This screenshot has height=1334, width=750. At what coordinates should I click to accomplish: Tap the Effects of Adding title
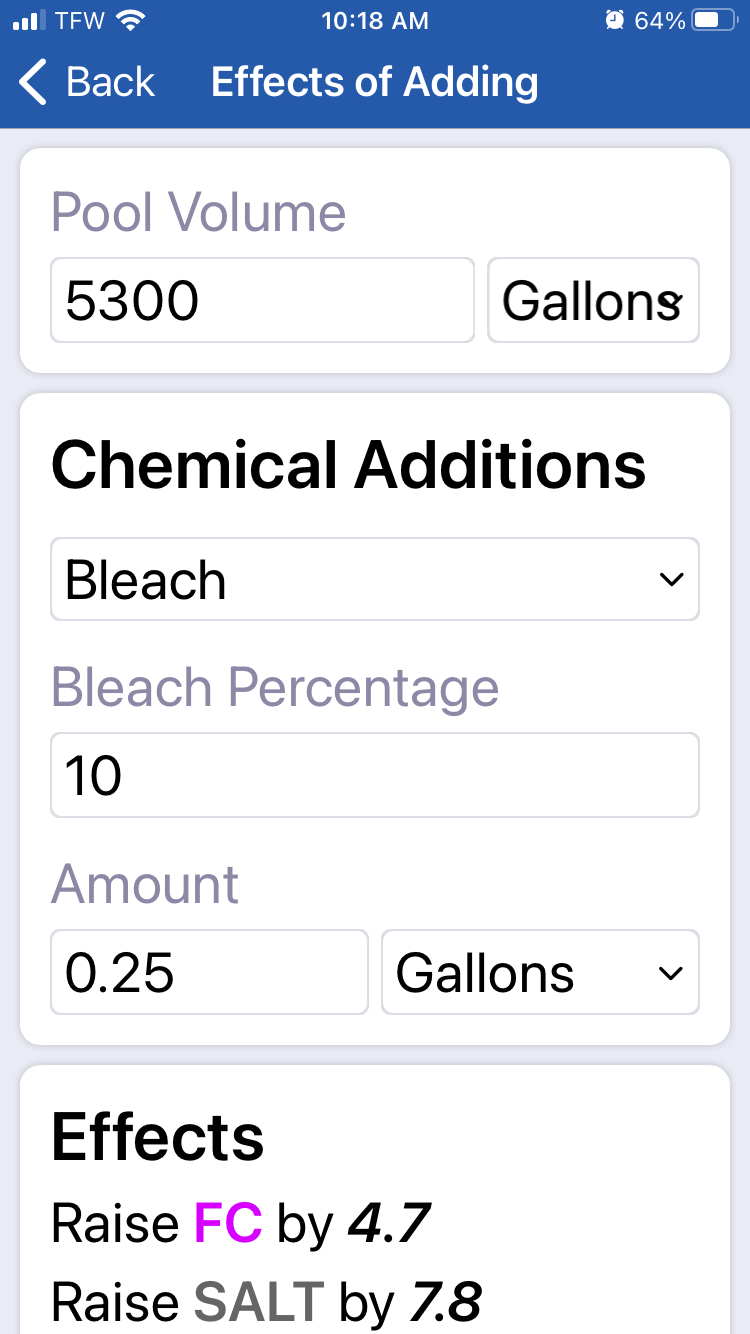(375, 82)
